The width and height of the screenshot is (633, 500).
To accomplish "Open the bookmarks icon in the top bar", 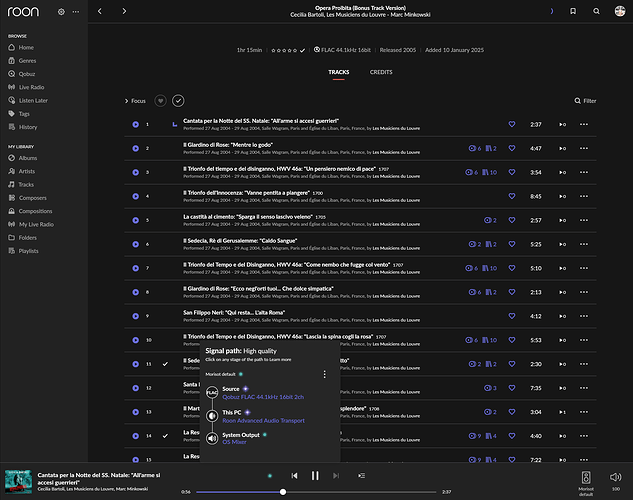I will (573, 11).
